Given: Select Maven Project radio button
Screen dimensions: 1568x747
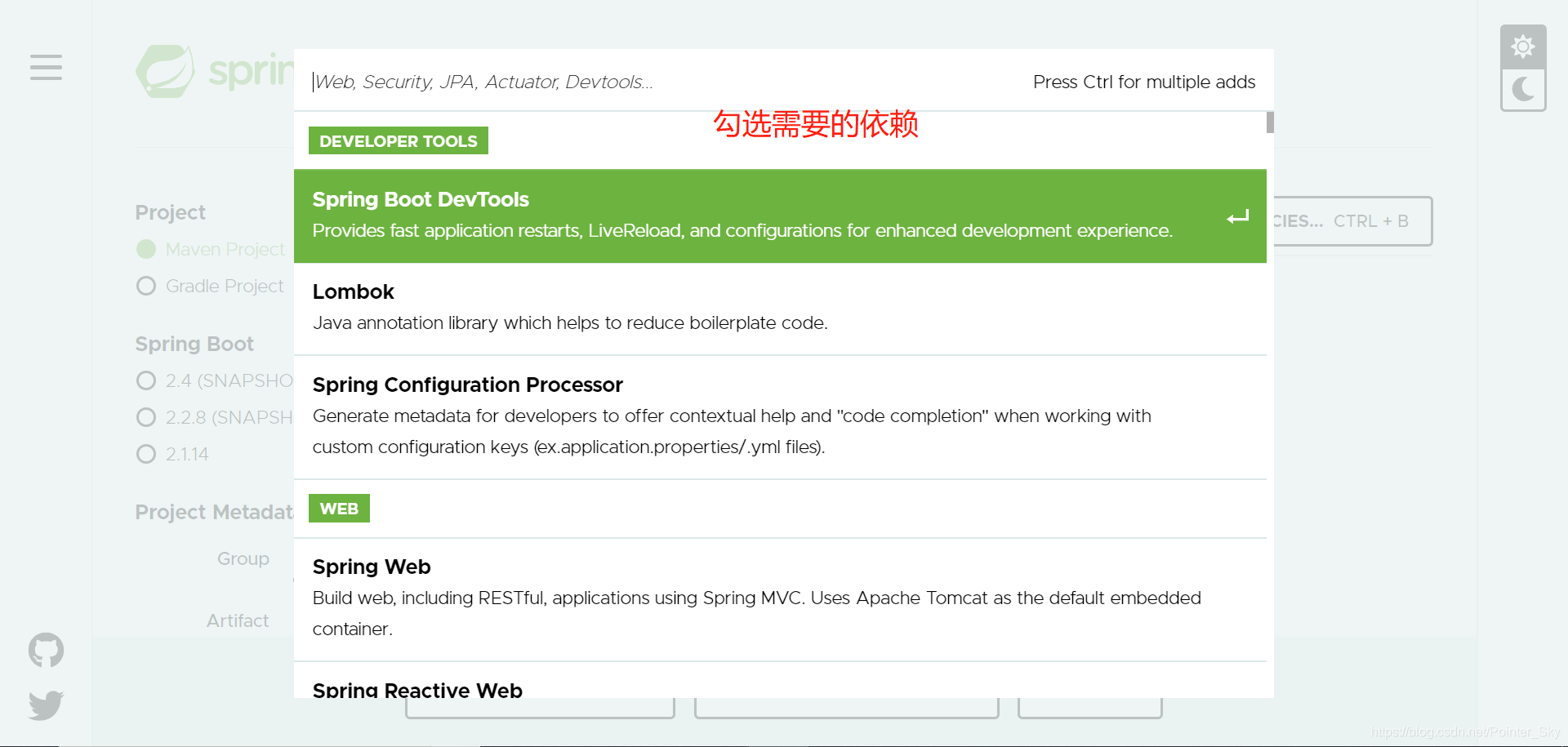Looking at the screenshot, I should click(x=146, y=249).
